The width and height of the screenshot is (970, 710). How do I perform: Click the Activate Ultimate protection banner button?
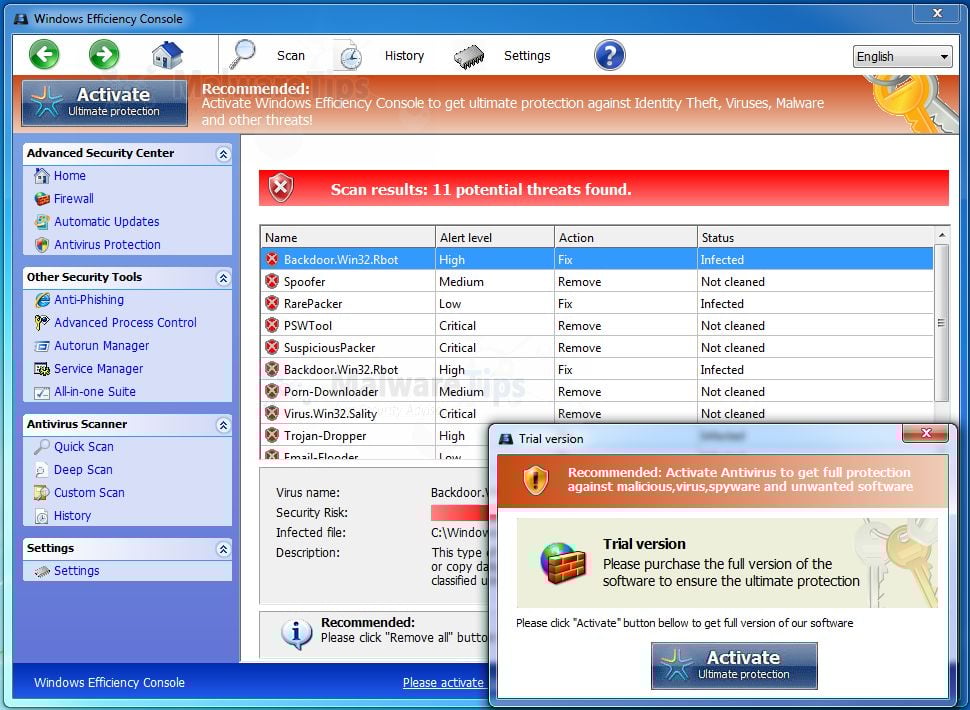tap(105, 103)
